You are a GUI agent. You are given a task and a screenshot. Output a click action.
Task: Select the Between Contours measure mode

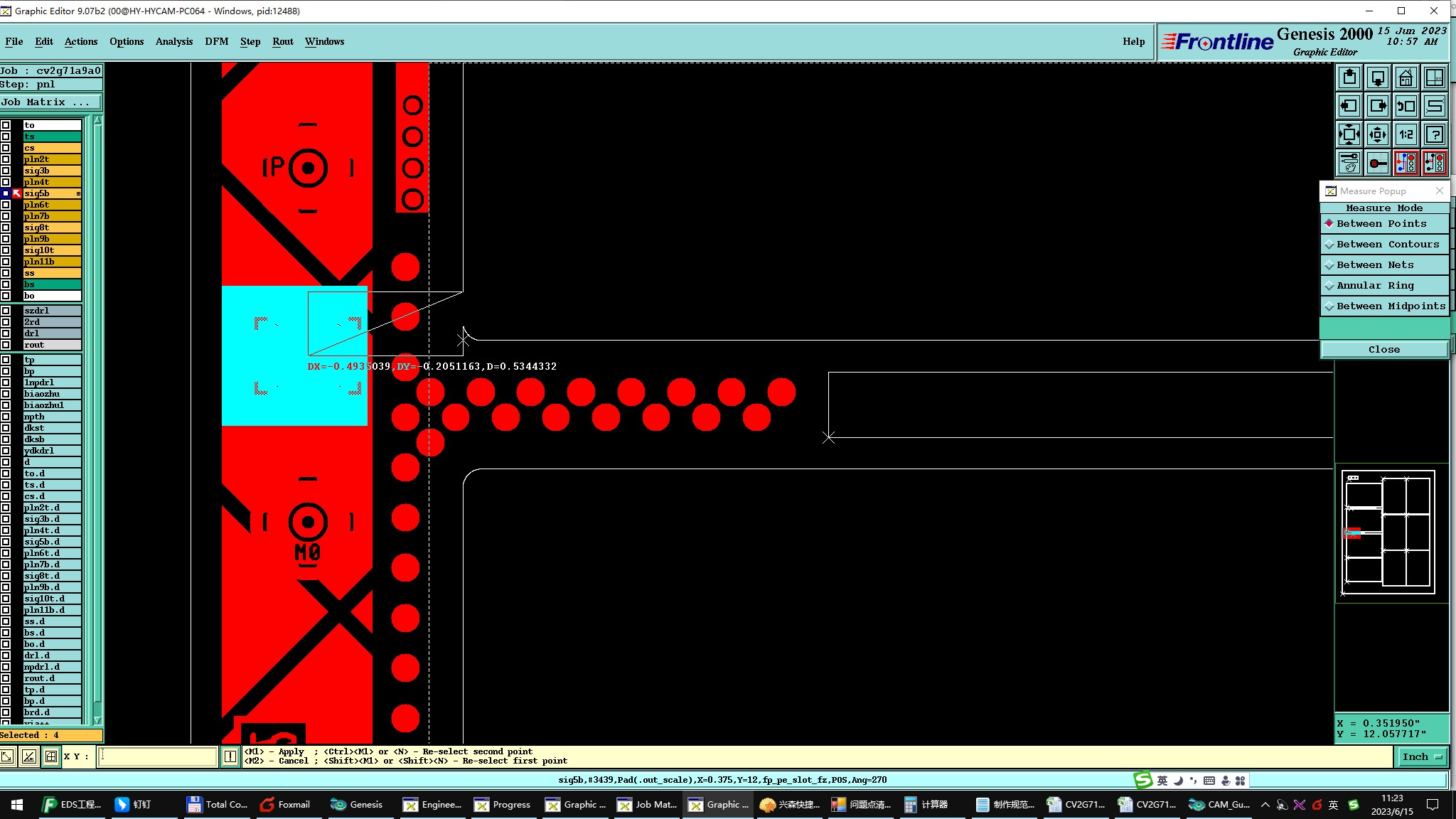click(x=1387, y=244)
